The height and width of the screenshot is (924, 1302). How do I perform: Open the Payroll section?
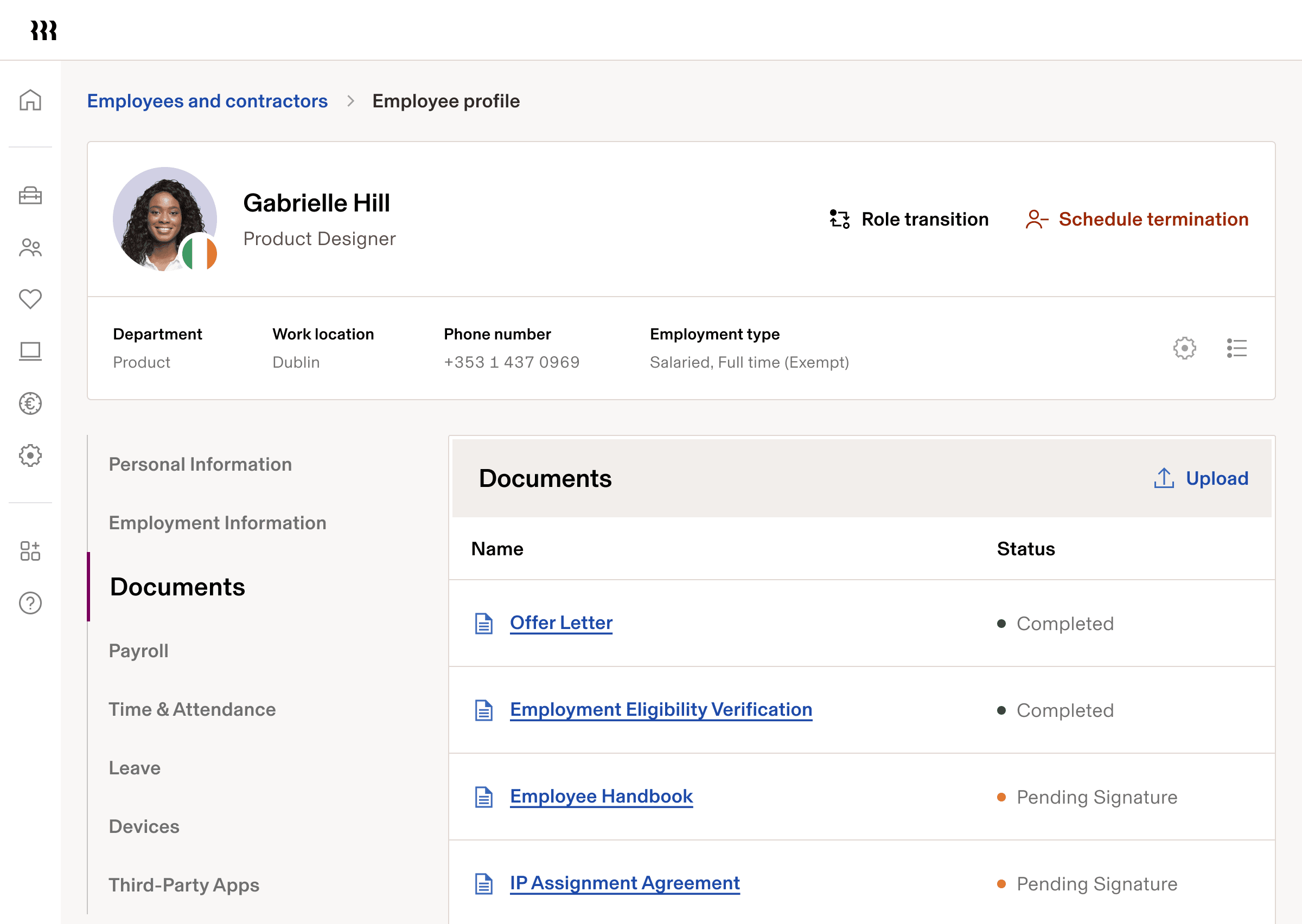138,651
